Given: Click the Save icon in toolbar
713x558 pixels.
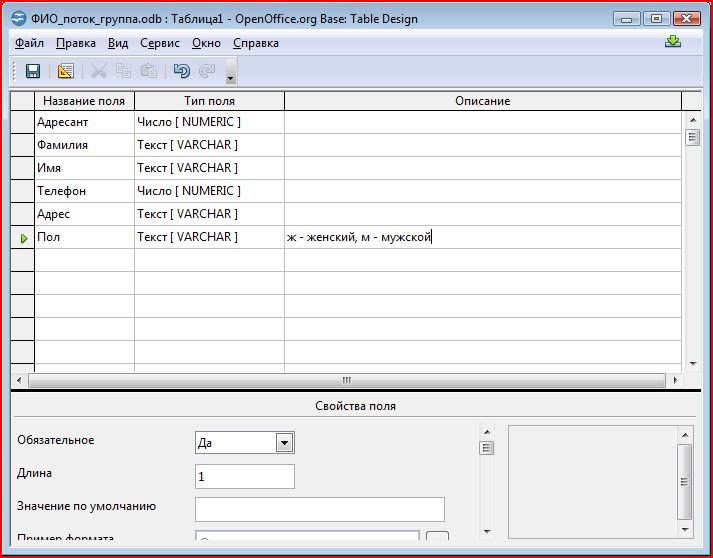Looking at the screenshot, I should click(x=33, y=71).
